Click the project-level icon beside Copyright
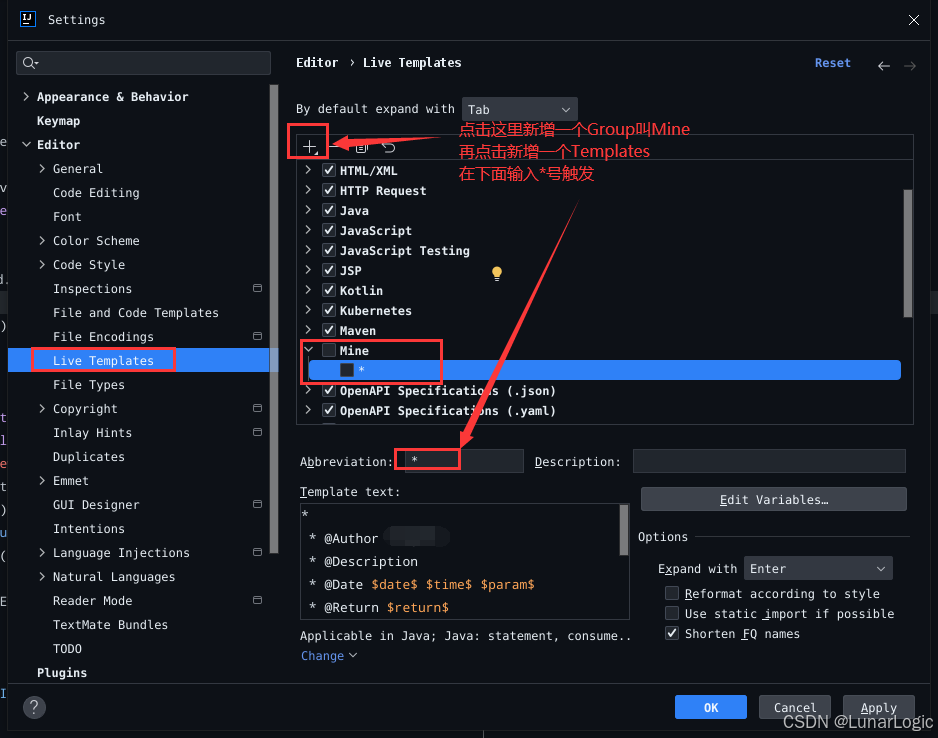The image size is (938, 738). pyautogui.click(x=257, y=408)
